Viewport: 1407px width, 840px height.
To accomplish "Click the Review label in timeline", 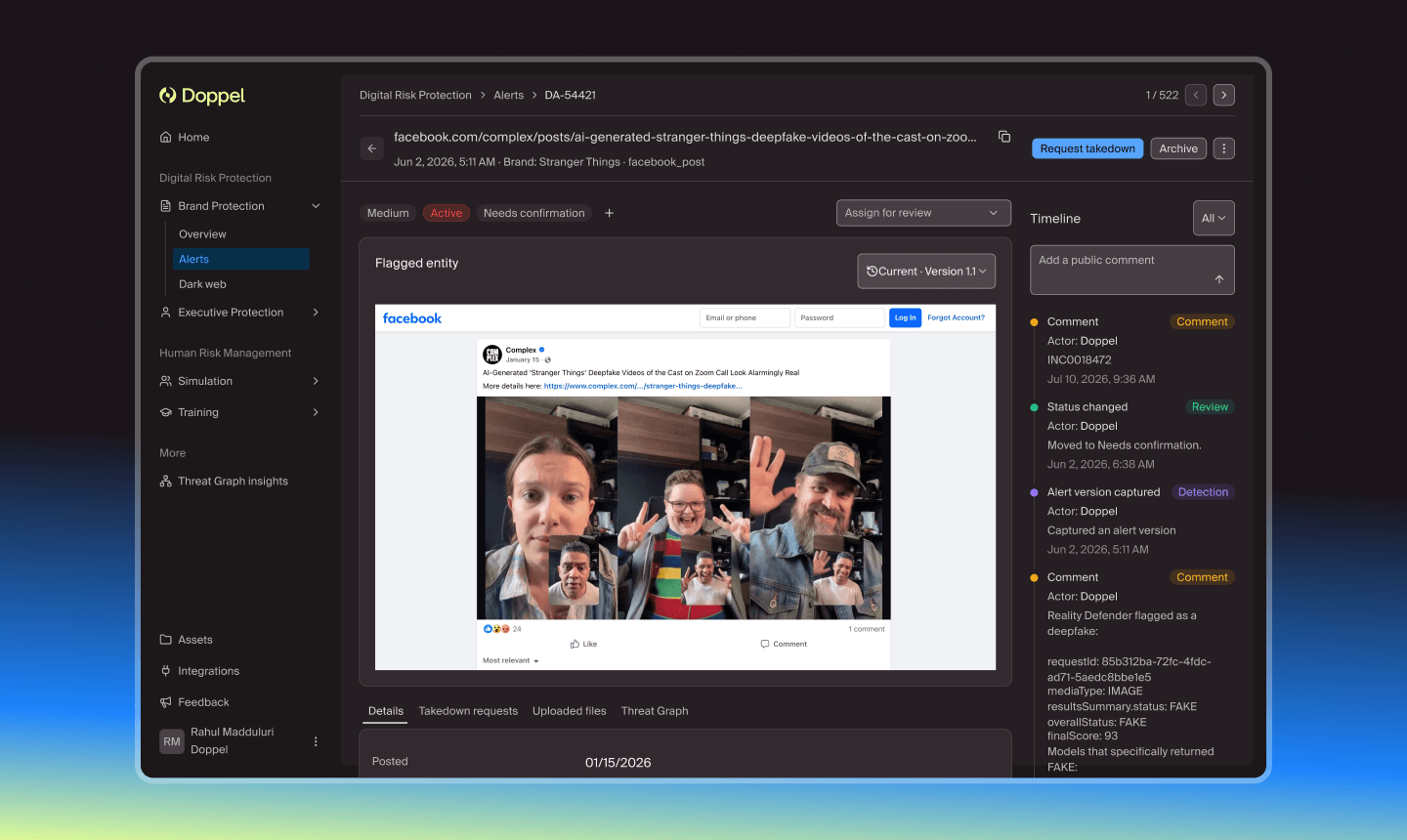I will (x=1210, y=407).
